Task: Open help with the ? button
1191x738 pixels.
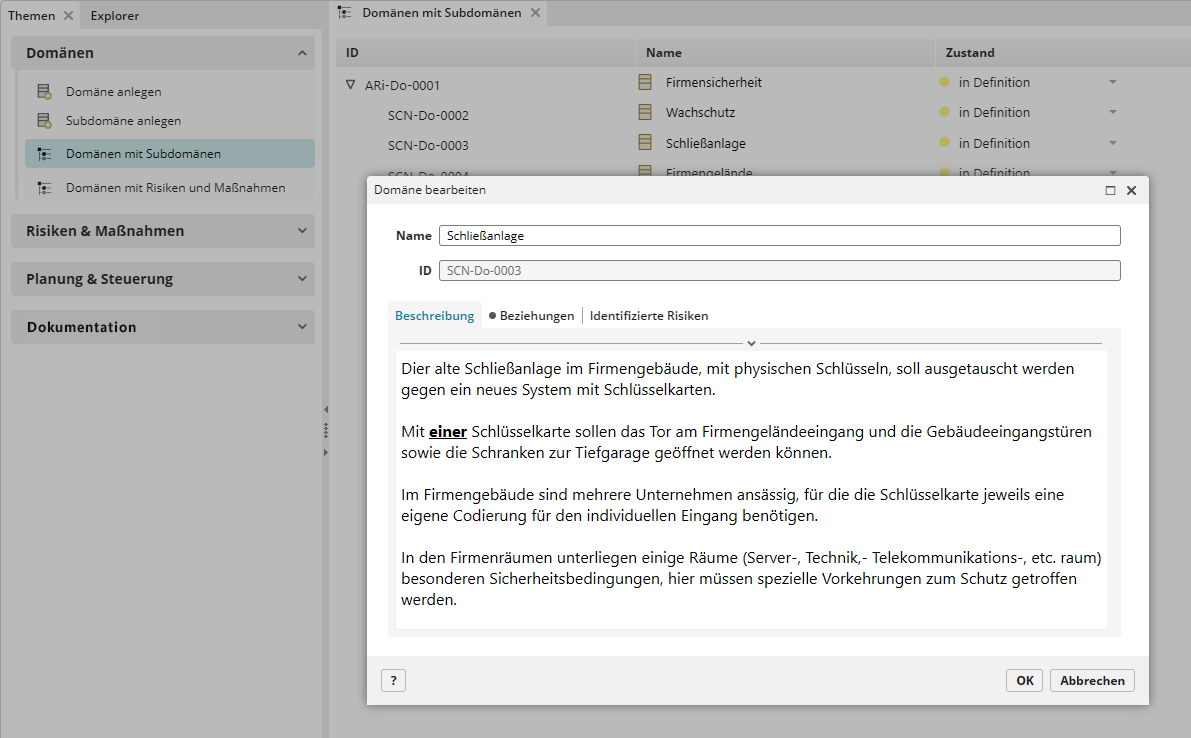Action: 393,680
